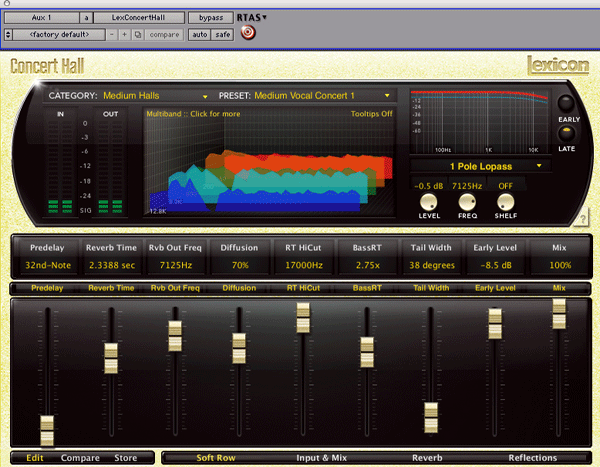Viewport: 600px width, 467px height.
Task: Toggle the LATE filter button
Action: point(566,134)
